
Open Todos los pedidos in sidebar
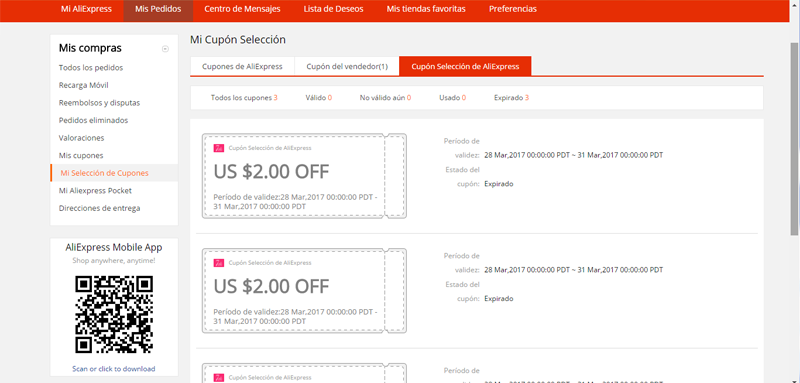click(91, 67)
